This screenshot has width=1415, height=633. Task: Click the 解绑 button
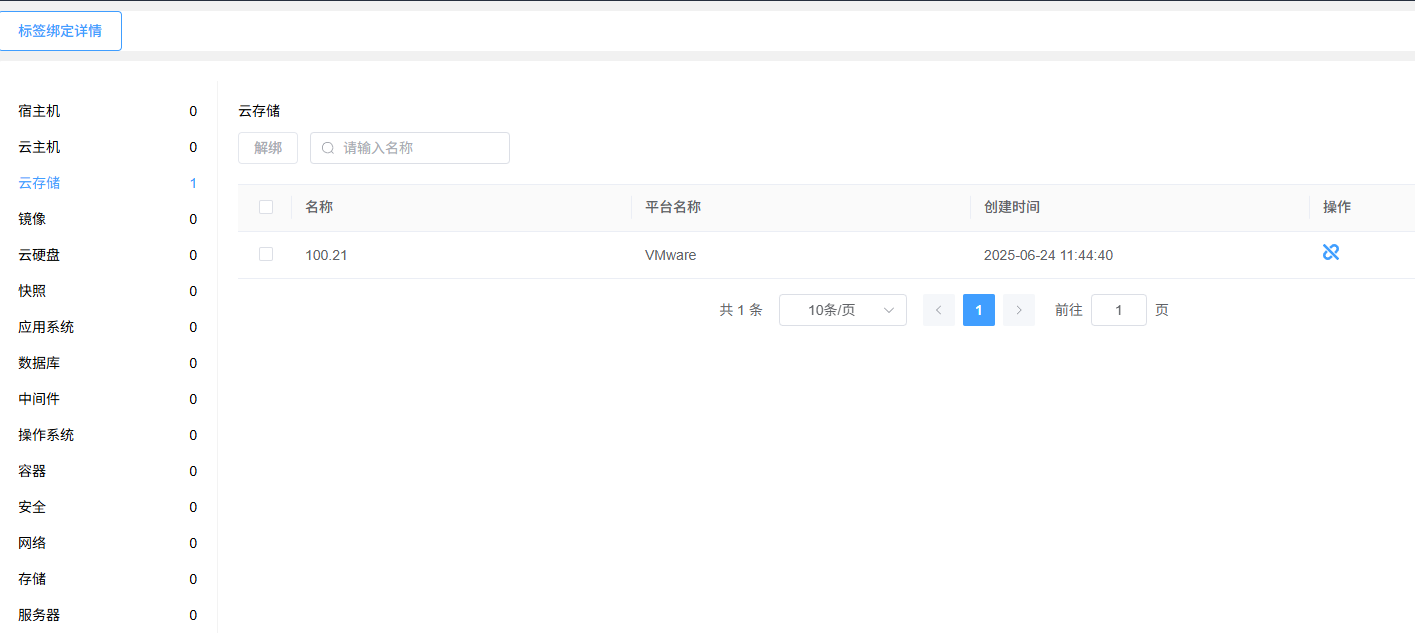(268, 148)
